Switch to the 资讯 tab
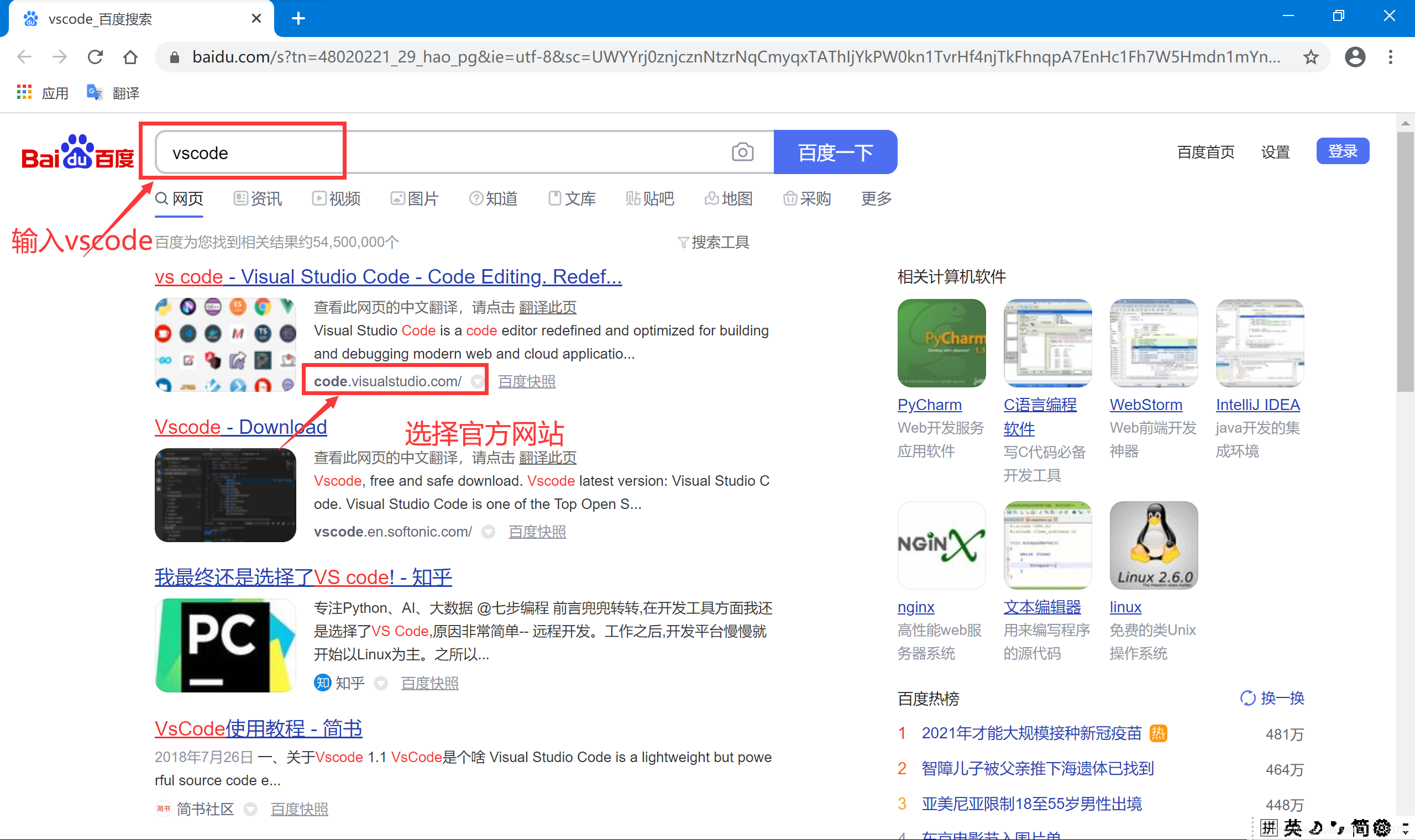This screenshot has width=1415, height=840. (x=258, y=199)
